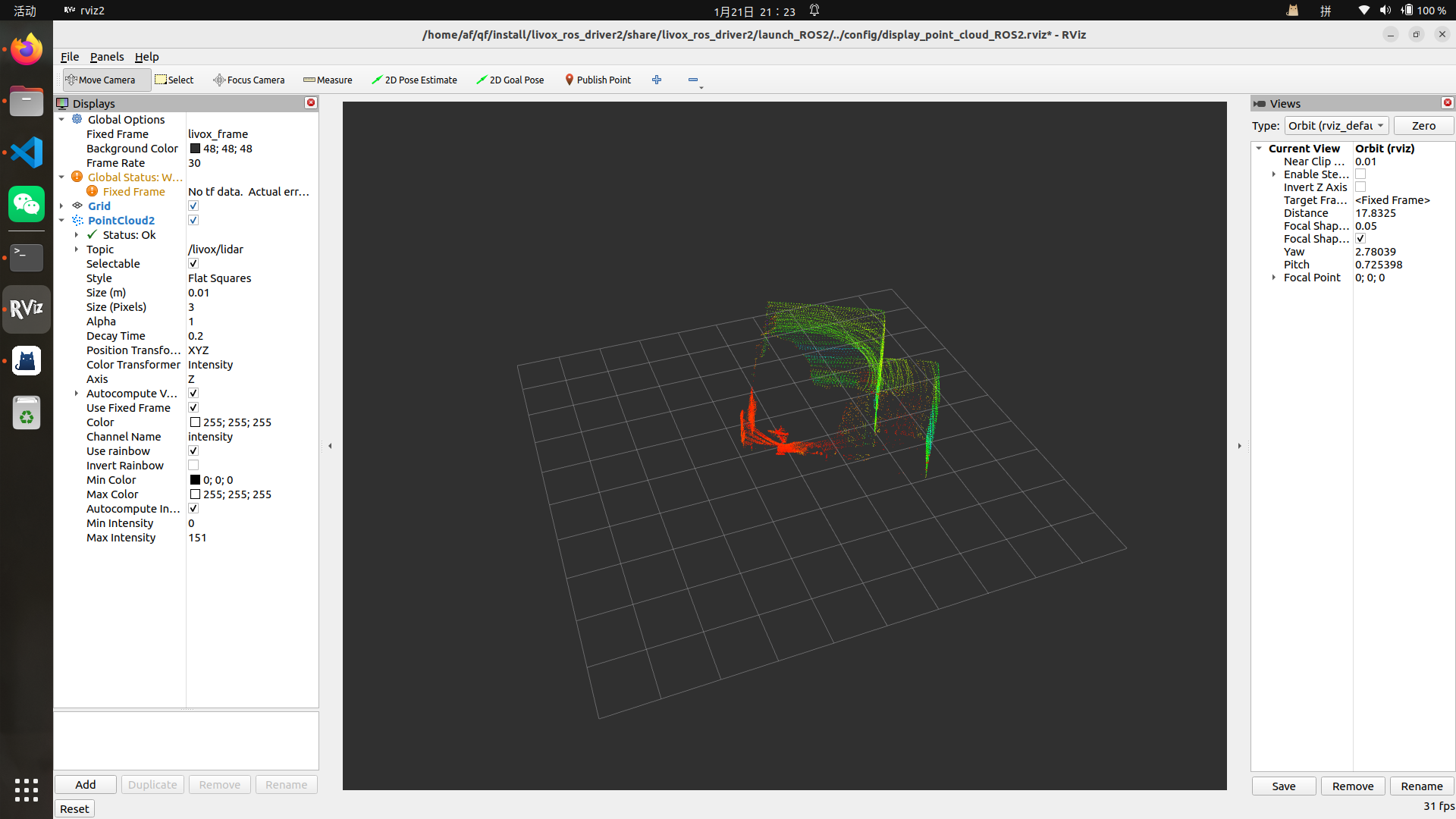Choose the Measure tool
The image size is (1456, 819).
pos(328,80)
